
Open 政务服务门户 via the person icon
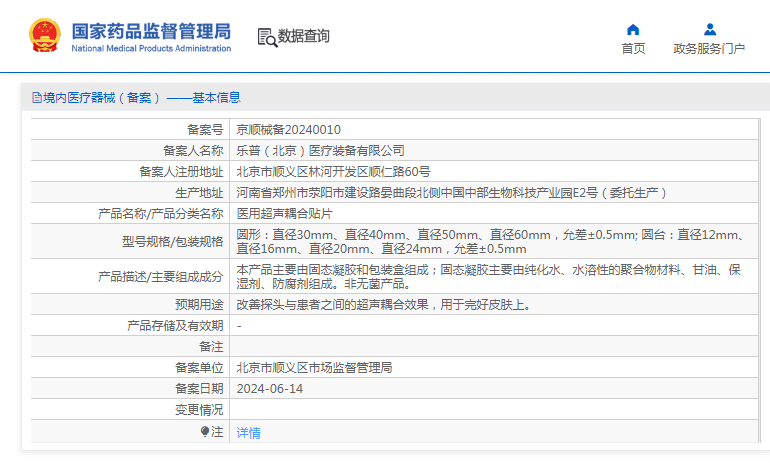(x=710, y=29)
